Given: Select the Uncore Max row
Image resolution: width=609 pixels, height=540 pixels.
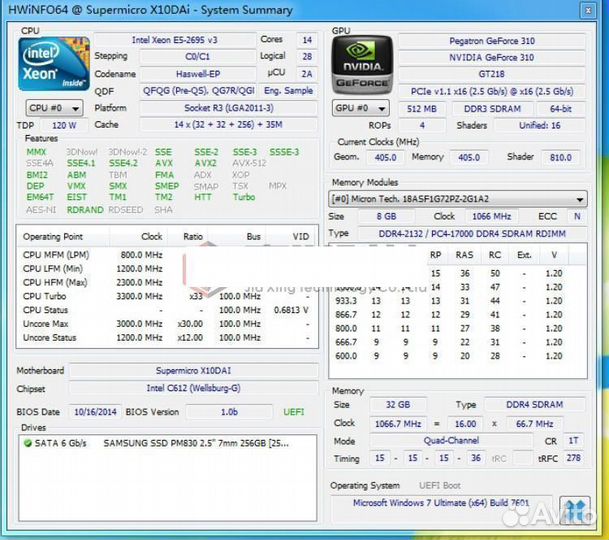Looking at the screenshot, I should pyautogui.click(x=167, y=324).
